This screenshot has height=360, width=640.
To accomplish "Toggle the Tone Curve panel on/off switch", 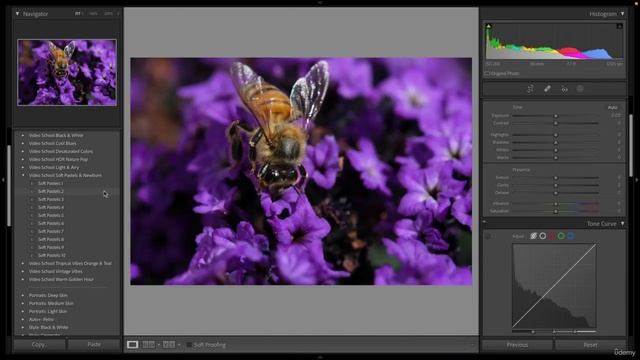I will tap(484, 222).
